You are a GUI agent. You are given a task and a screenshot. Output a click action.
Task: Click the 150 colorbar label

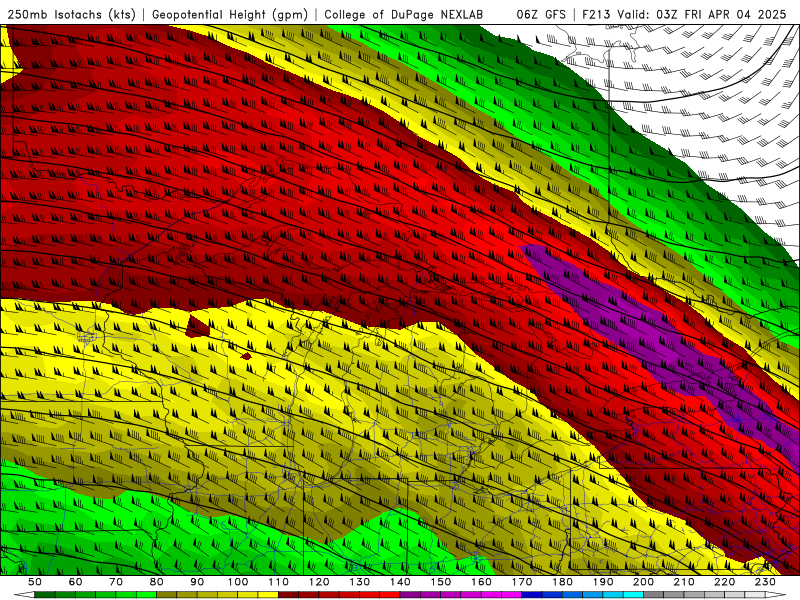pyautogui.click(x=441, y=582)
